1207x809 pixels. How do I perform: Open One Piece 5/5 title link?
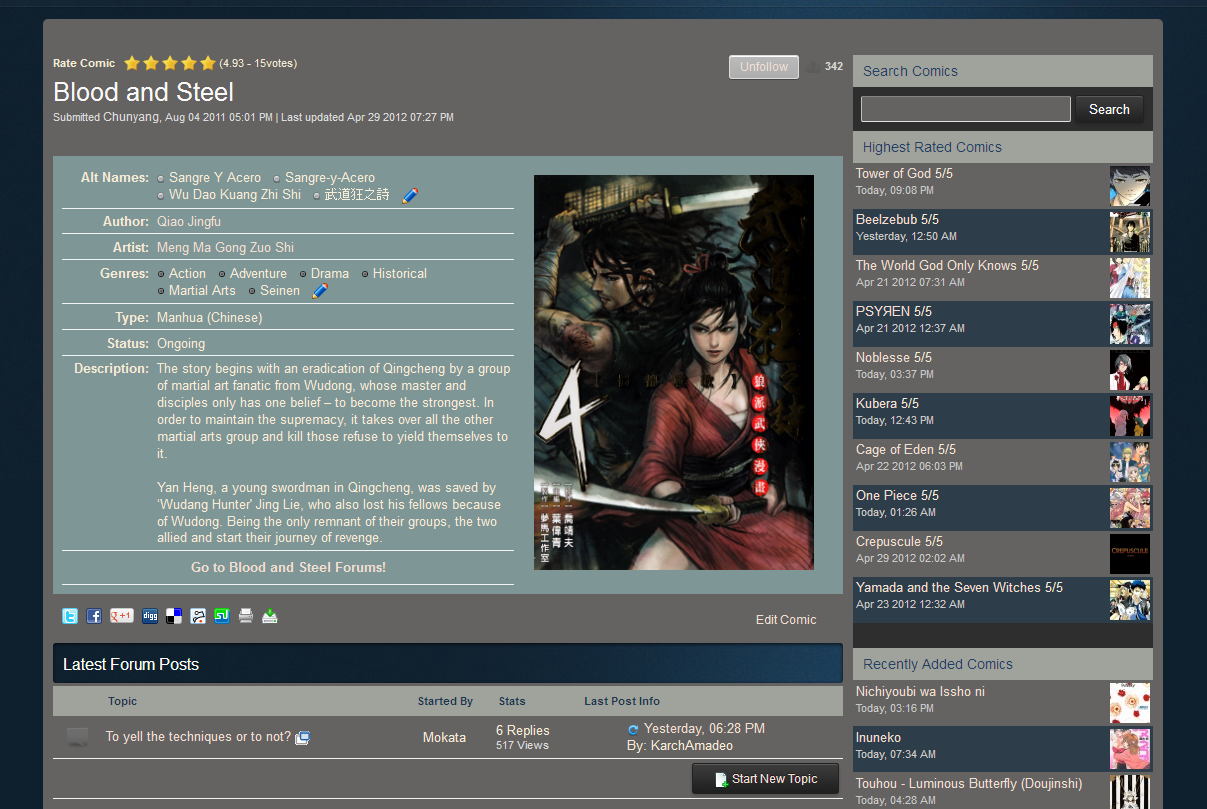click(x=897, y=495)
